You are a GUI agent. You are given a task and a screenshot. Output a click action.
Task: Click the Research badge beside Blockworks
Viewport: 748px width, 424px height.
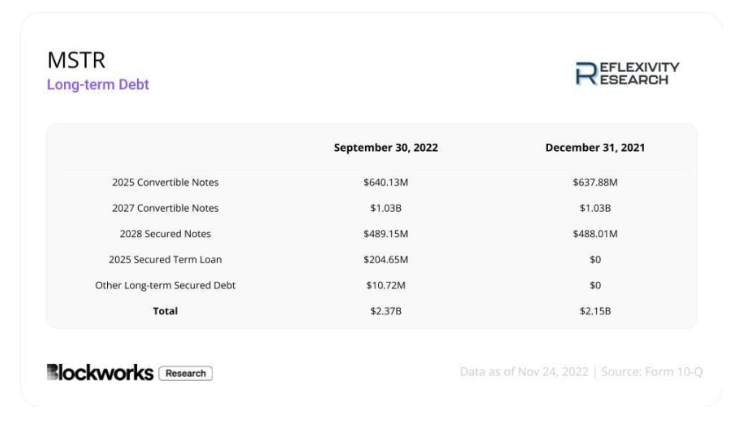[186, 373]
